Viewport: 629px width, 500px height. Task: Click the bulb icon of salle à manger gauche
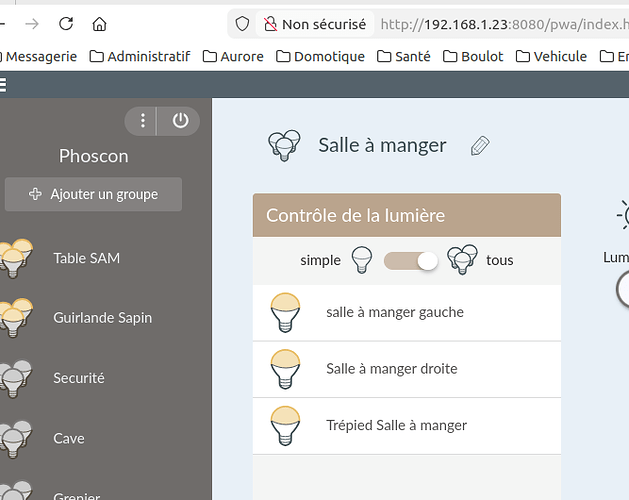coord(286,313)
